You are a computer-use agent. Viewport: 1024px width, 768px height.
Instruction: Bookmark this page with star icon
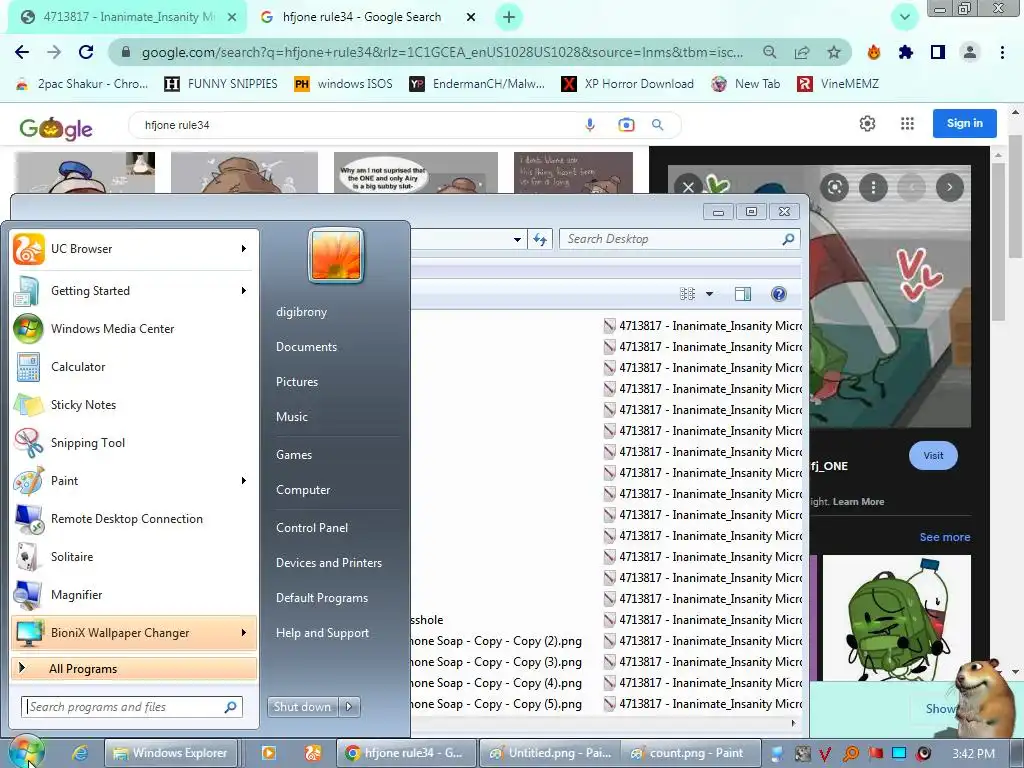[834, 52]
